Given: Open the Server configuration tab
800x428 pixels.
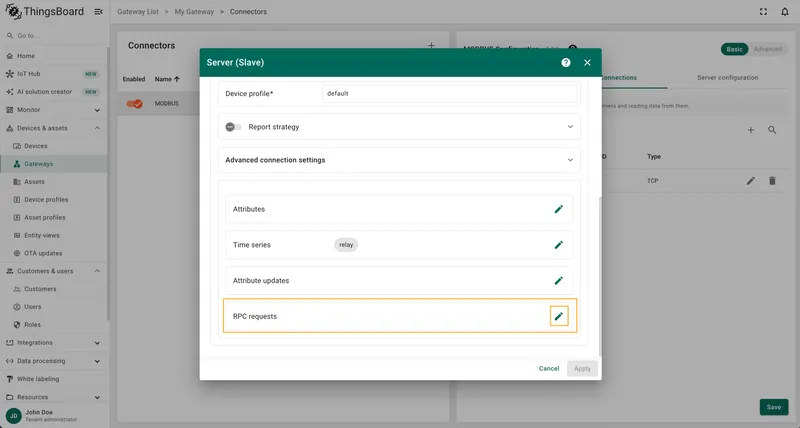Looking at the screenshot, I should (x=728, y=78).
